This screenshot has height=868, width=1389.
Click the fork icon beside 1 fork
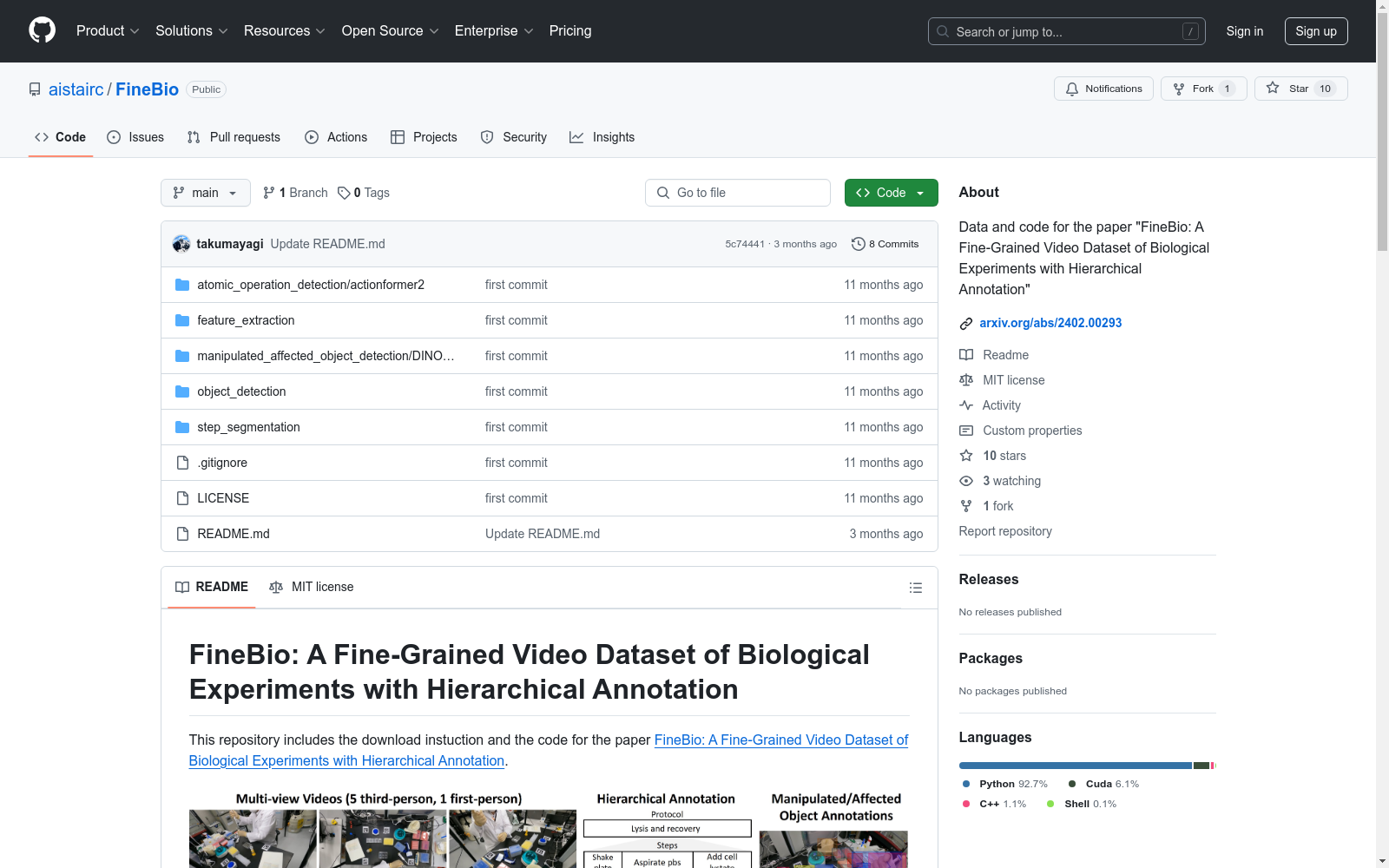coord(966,506)
